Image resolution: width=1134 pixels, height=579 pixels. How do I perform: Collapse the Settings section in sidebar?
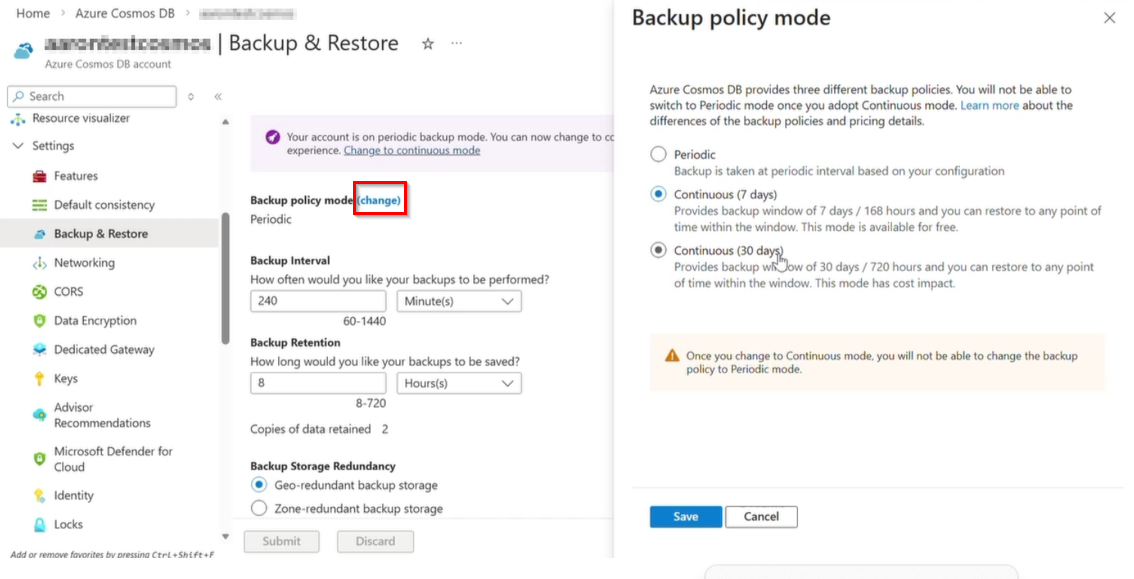point(17,146)
